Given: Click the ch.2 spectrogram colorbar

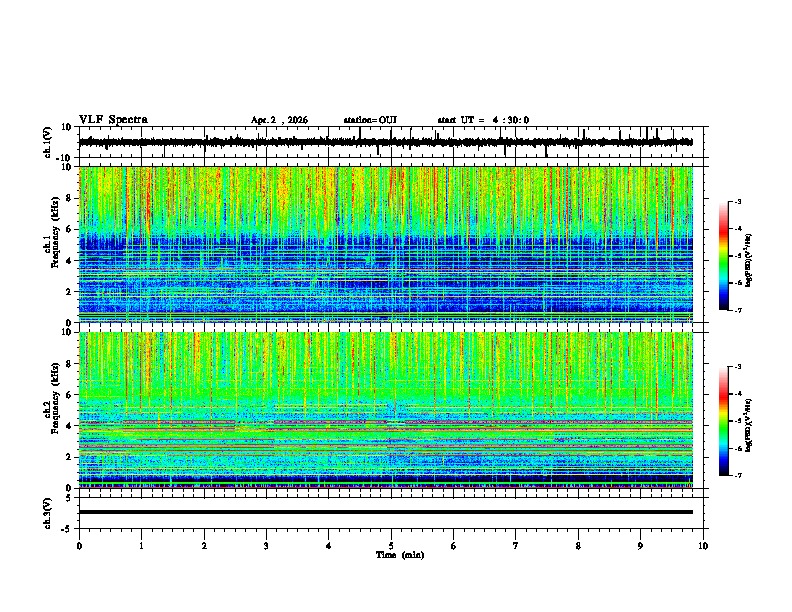Looking at the screenshot, I should pos(723,421).
